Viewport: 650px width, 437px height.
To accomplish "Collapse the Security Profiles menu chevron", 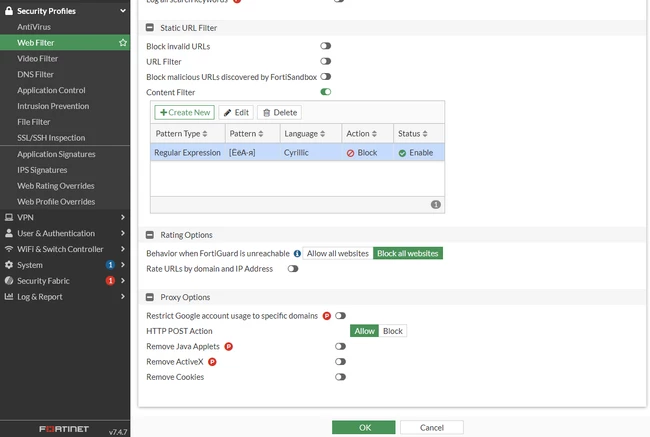I will click(123, 11).
